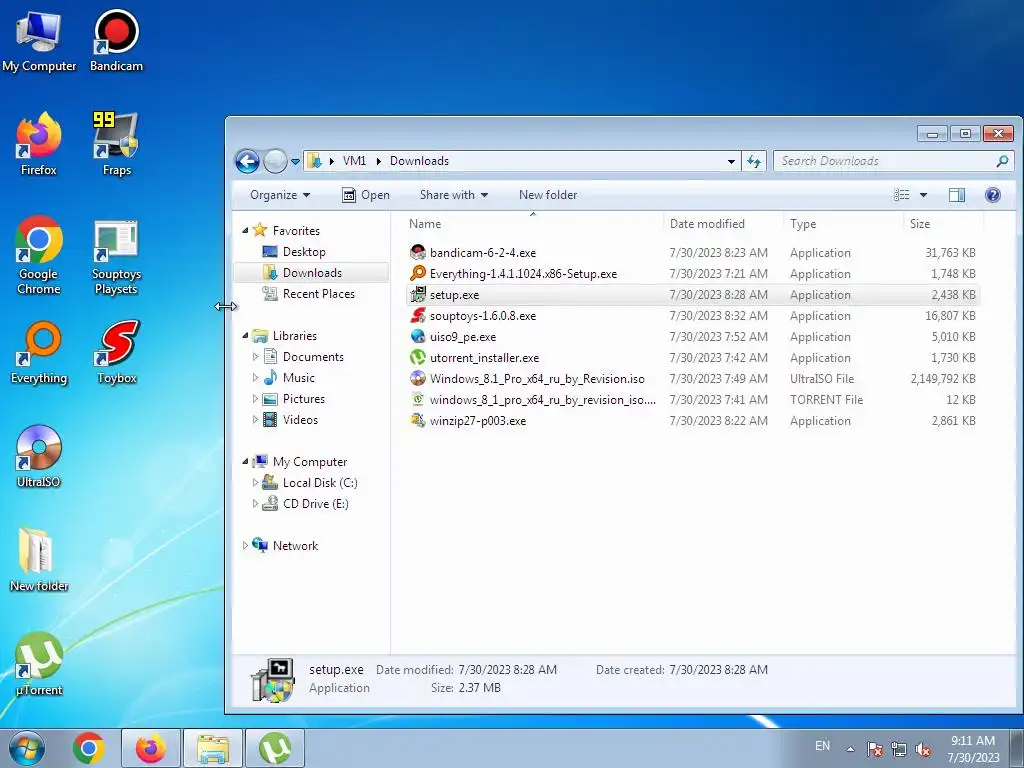Viewport: 1024px width, 768px height.
Task: Expand the Music library node
Action: [x=255, y=377]
